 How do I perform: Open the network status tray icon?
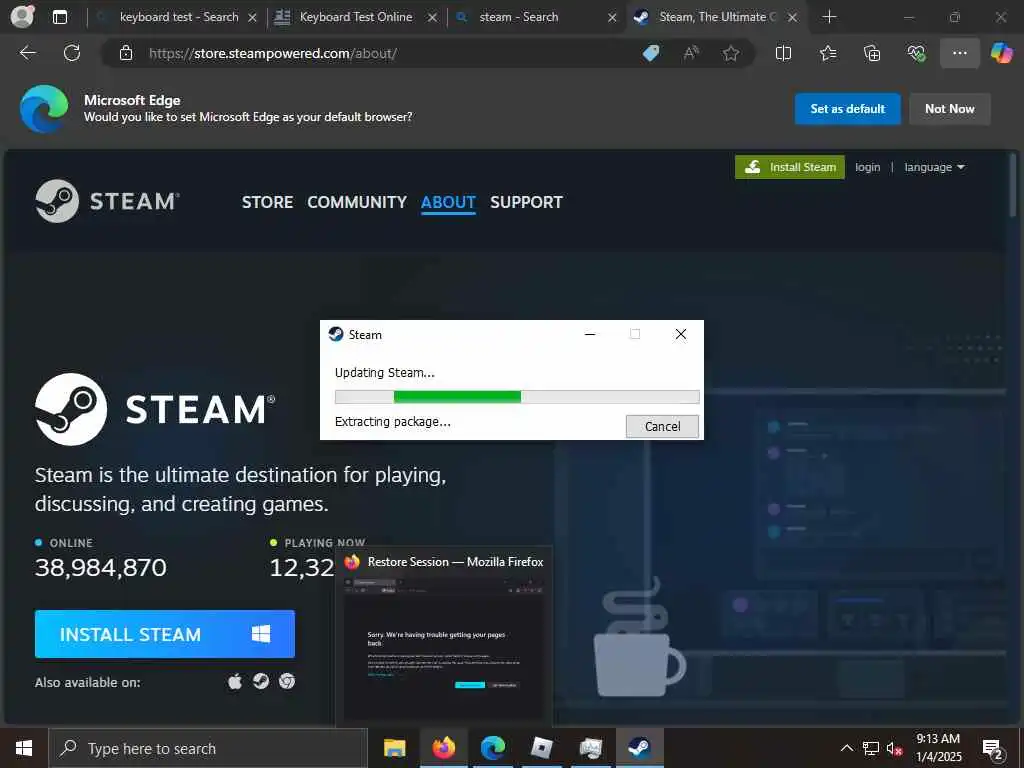pyautogui.click(x=871, y=748)
